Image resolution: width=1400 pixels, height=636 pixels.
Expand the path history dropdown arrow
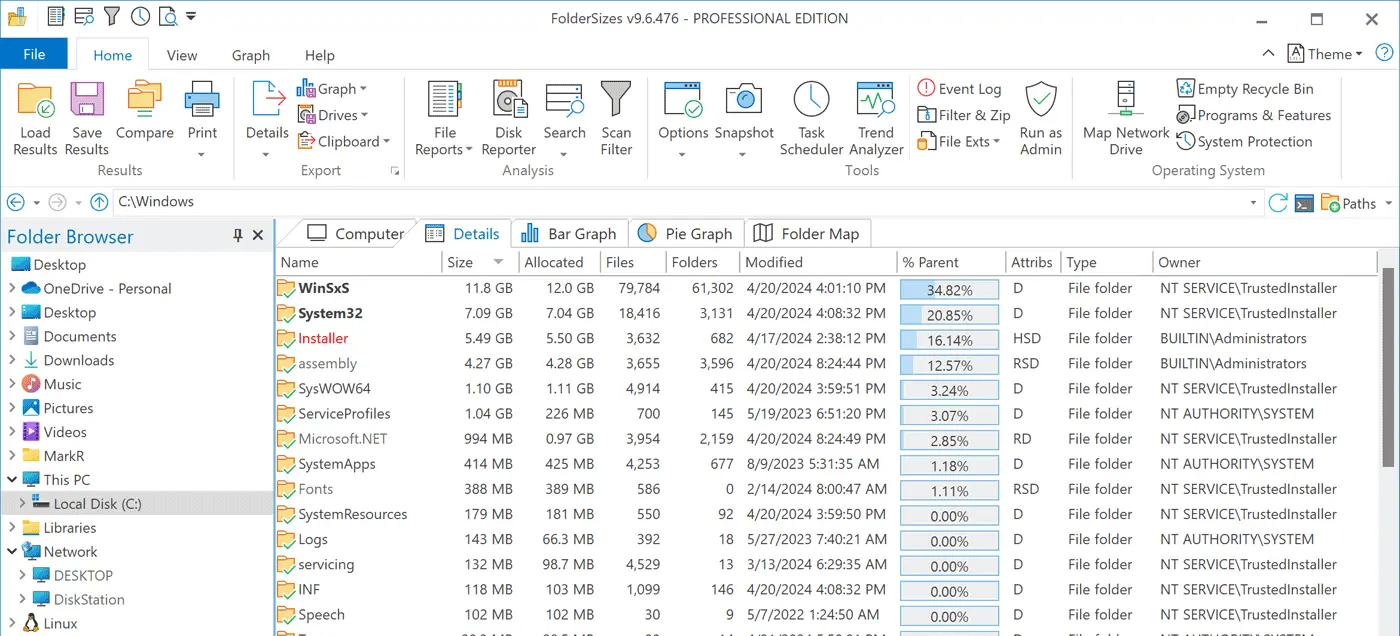[1254, 203]
